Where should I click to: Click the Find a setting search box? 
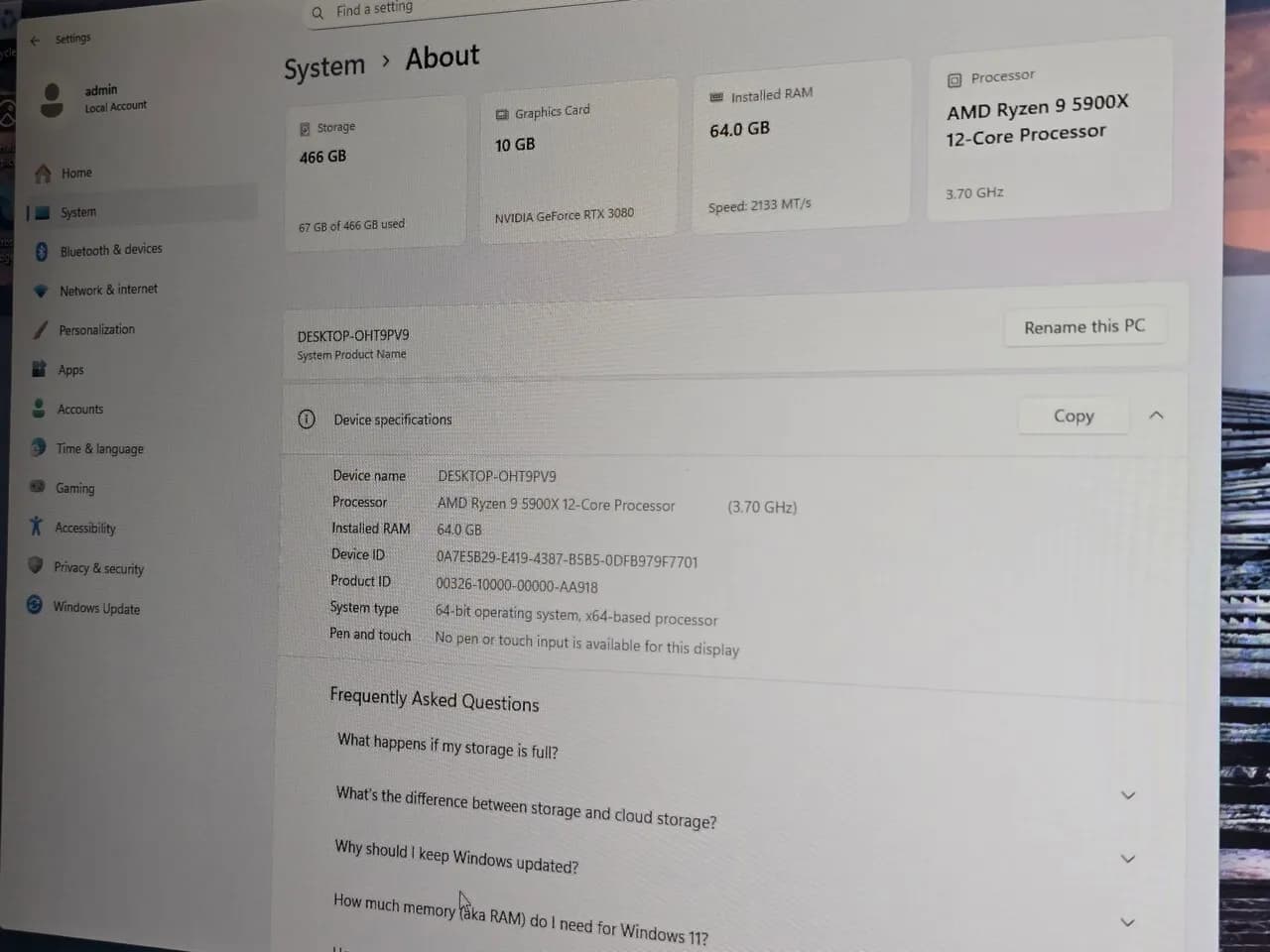pos(397,9)
